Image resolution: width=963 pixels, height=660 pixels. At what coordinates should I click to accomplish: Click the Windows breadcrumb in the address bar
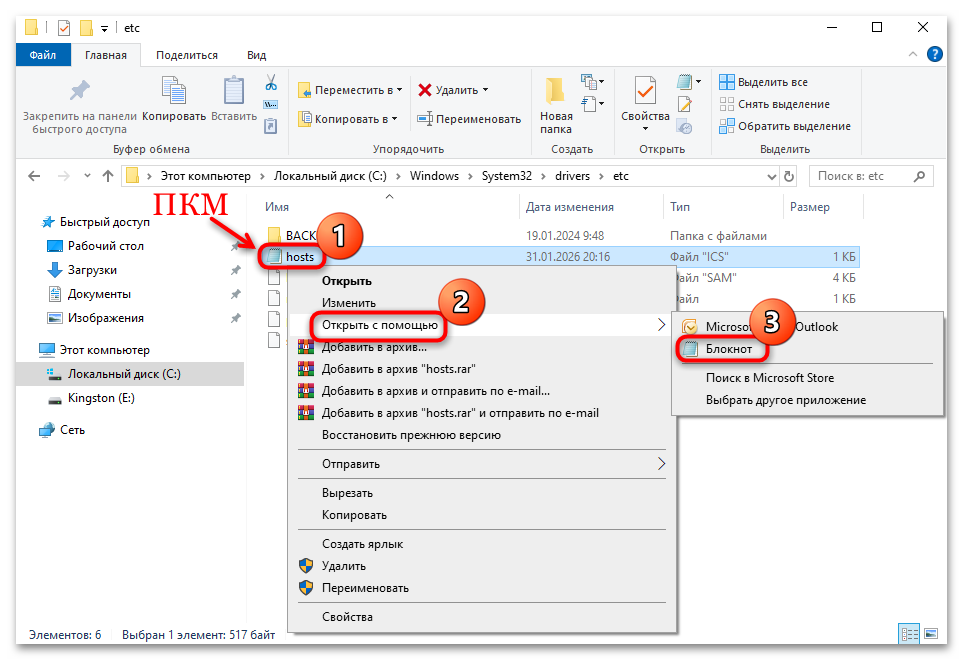434,176
